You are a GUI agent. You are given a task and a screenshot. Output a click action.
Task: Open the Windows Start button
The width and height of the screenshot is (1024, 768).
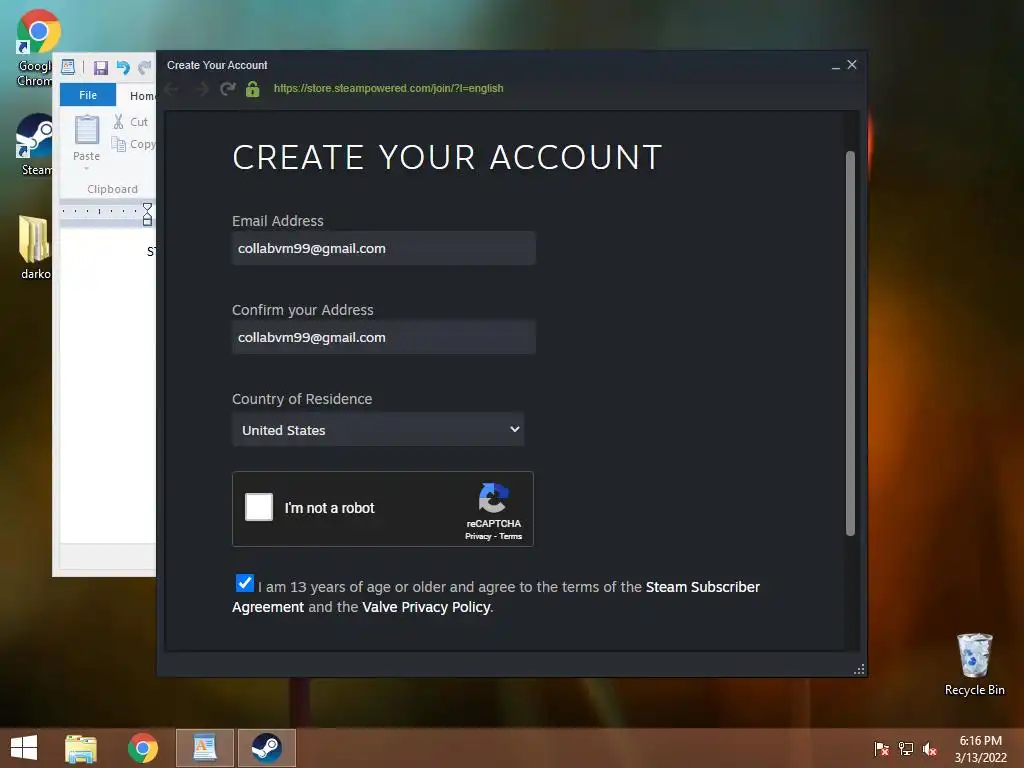tap(24, 748)
